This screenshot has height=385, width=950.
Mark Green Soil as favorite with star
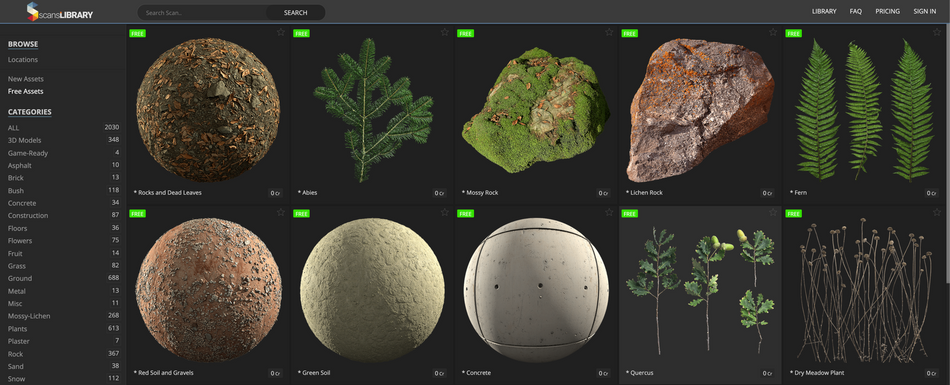[x=445, y=212]
